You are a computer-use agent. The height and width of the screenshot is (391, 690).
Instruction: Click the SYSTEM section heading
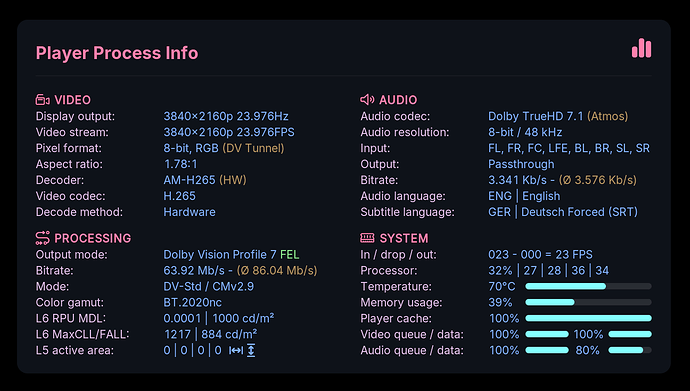pyautogui.click(x=404, y=238)
